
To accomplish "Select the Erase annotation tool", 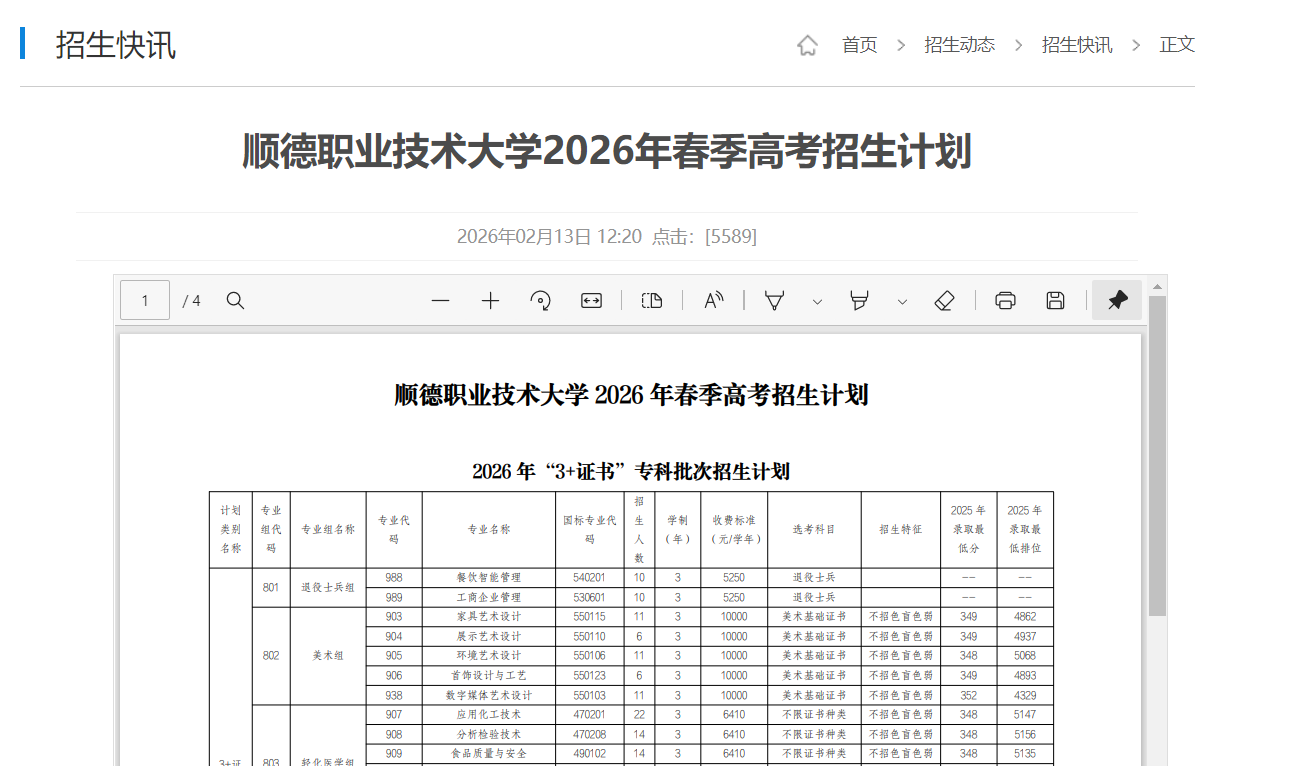I will tap(944, 300).
